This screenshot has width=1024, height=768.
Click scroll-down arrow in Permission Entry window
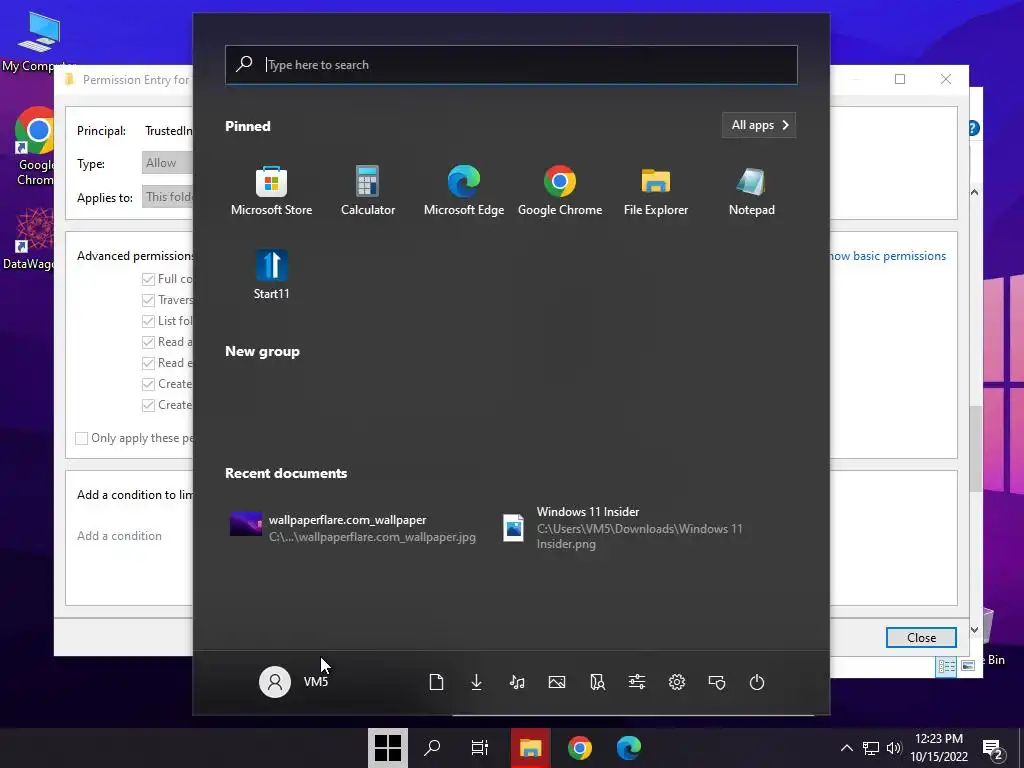(x=974, y=630)
